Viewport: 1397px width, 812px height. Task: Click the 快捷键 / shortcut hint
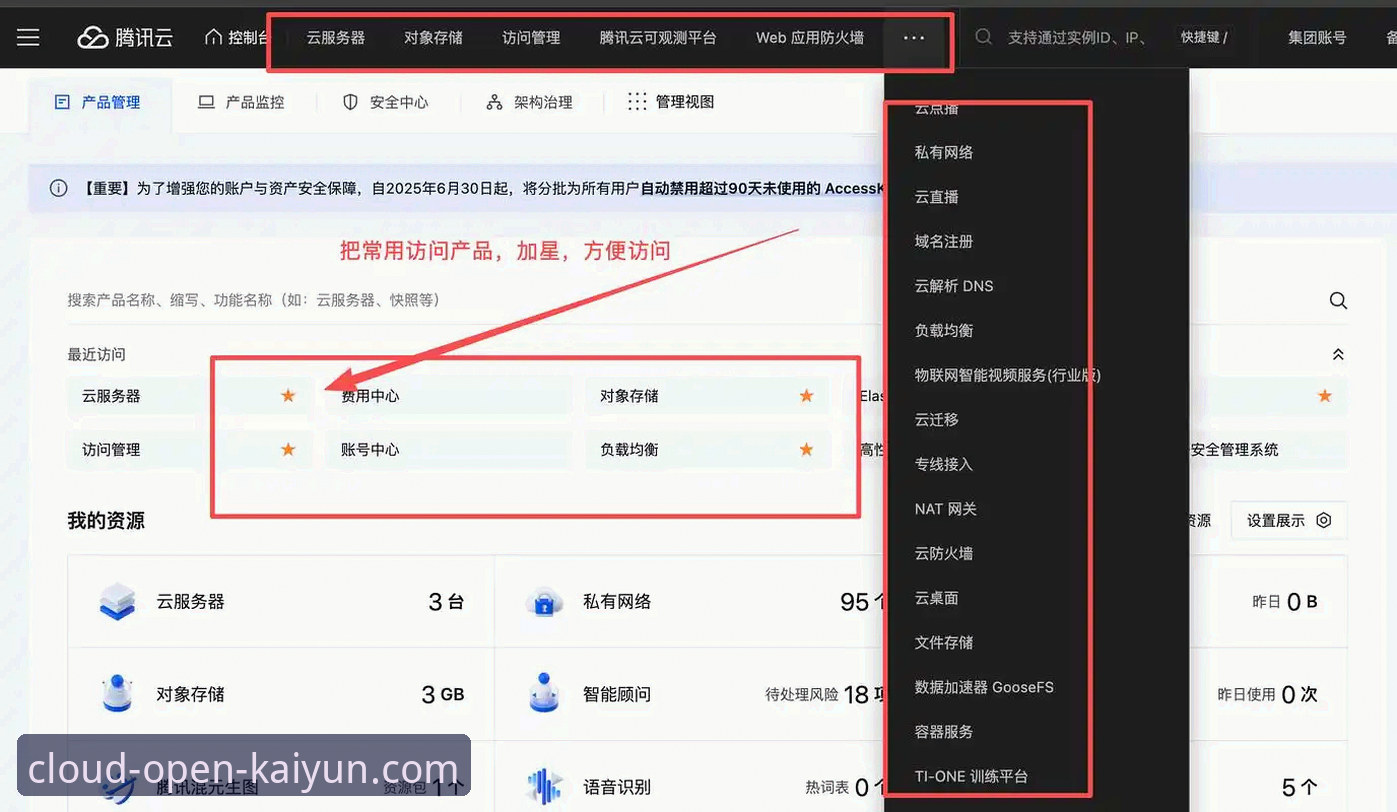click(1204, 38)
